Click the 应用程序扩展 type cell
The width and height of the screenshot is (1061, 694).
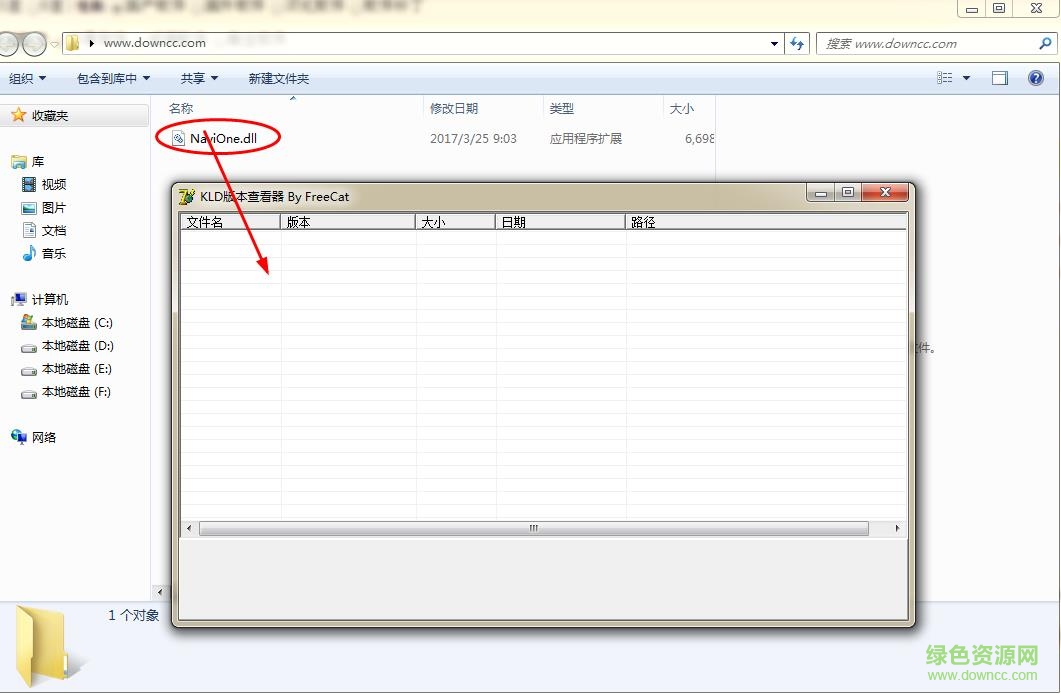click(x=585, y=139)
